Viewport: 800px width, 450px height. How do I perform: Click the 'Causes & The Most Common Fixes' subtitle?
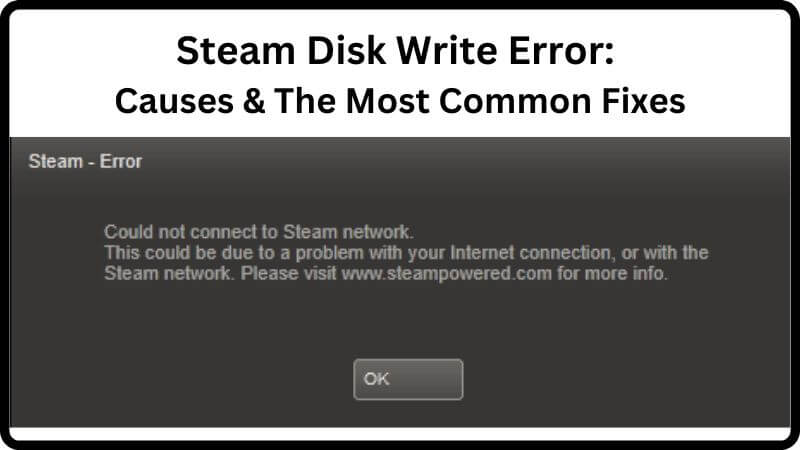click(x=400, y=101)
